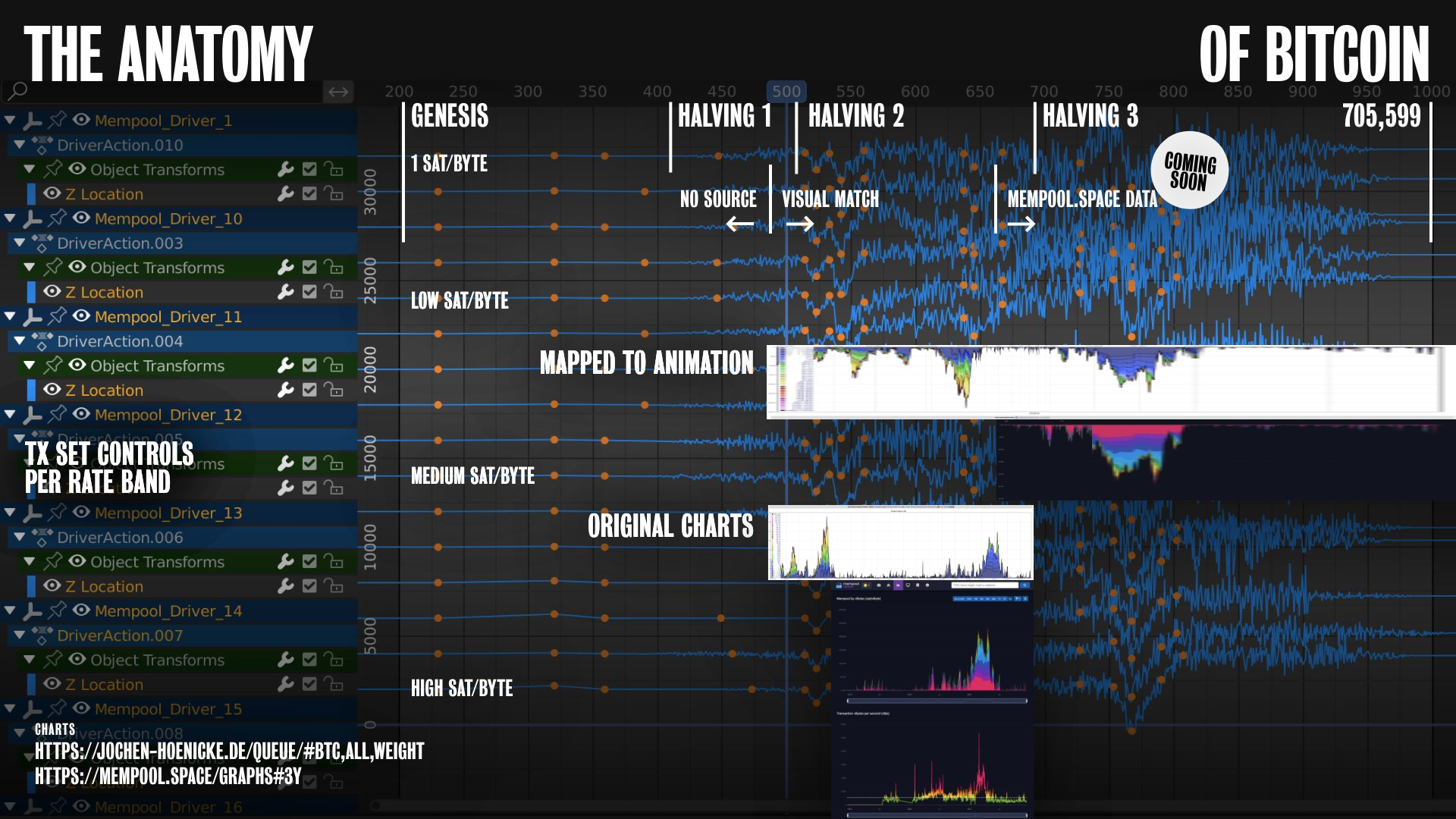Lock Object Transforms under DriverAction.010
1456x819 pixels.
point(334,169)
